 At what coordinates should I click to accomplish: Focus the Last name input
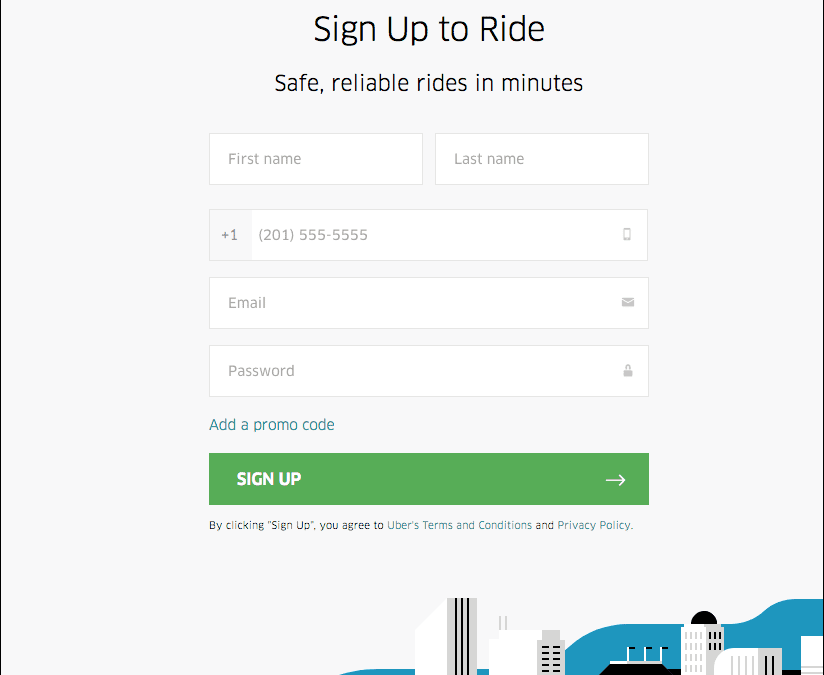coord(541,159)
